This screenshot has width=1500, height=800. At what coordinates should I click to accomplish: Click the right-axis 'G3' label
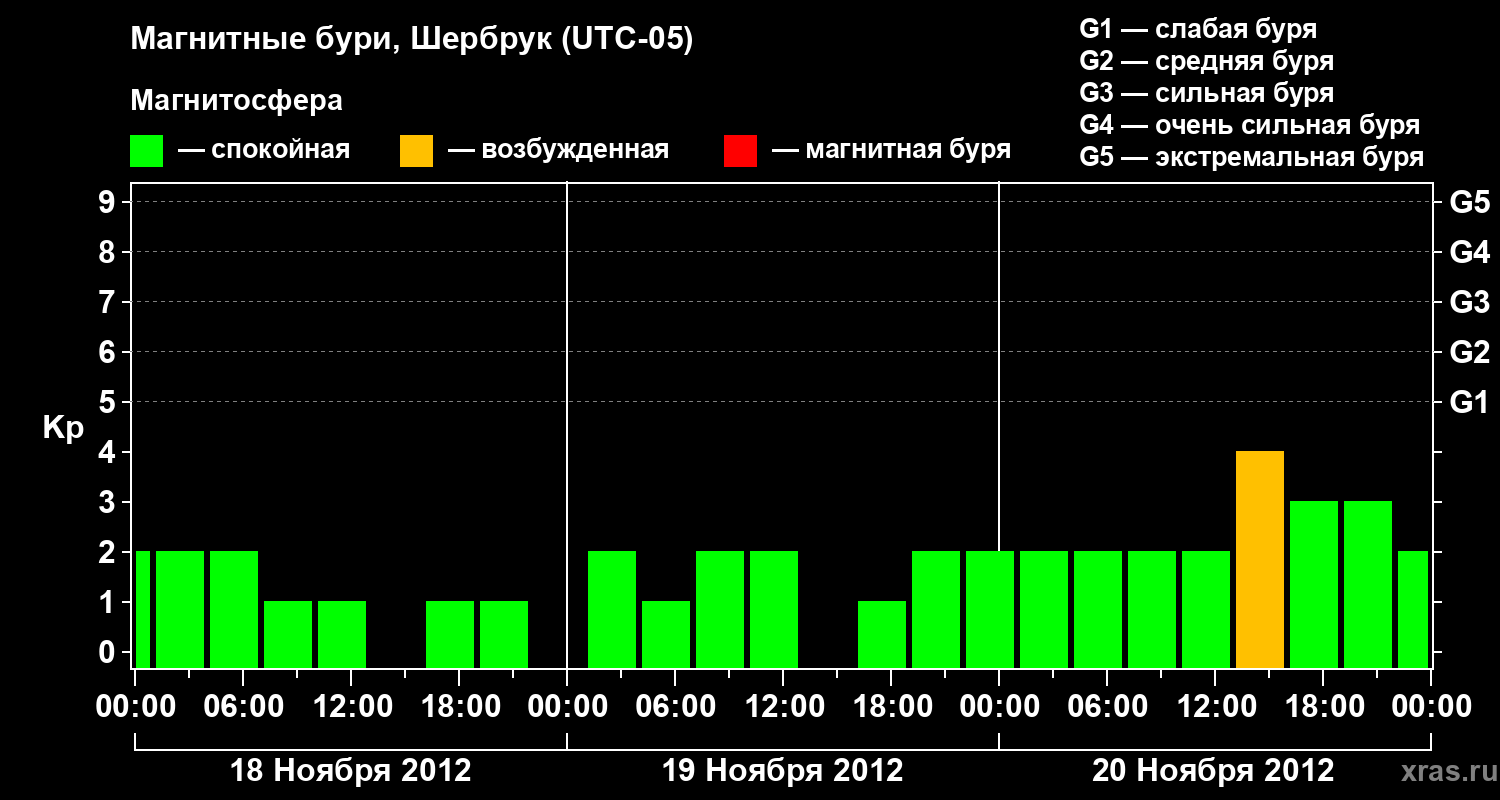point(1470,303)
